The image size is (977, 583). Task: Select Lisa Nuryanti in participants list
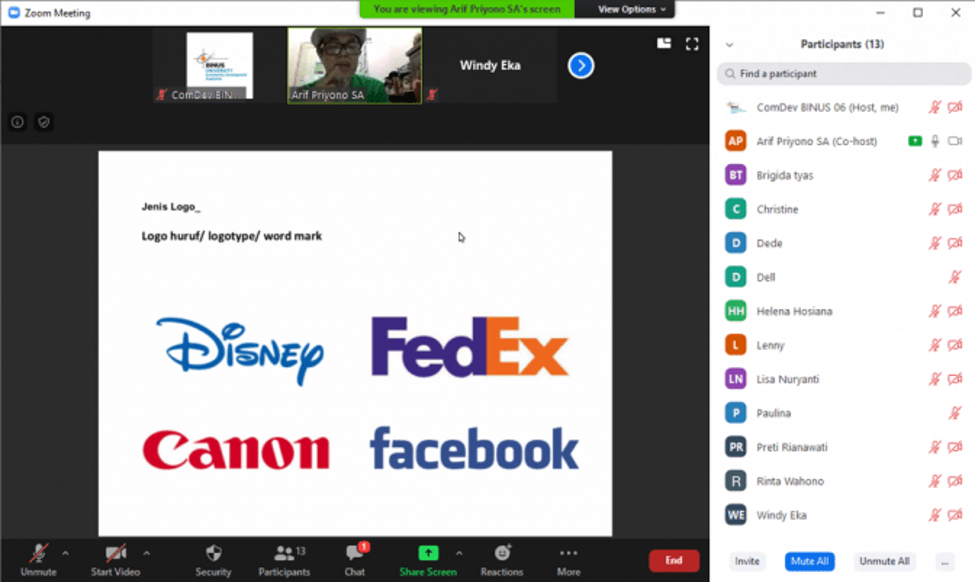844,379
